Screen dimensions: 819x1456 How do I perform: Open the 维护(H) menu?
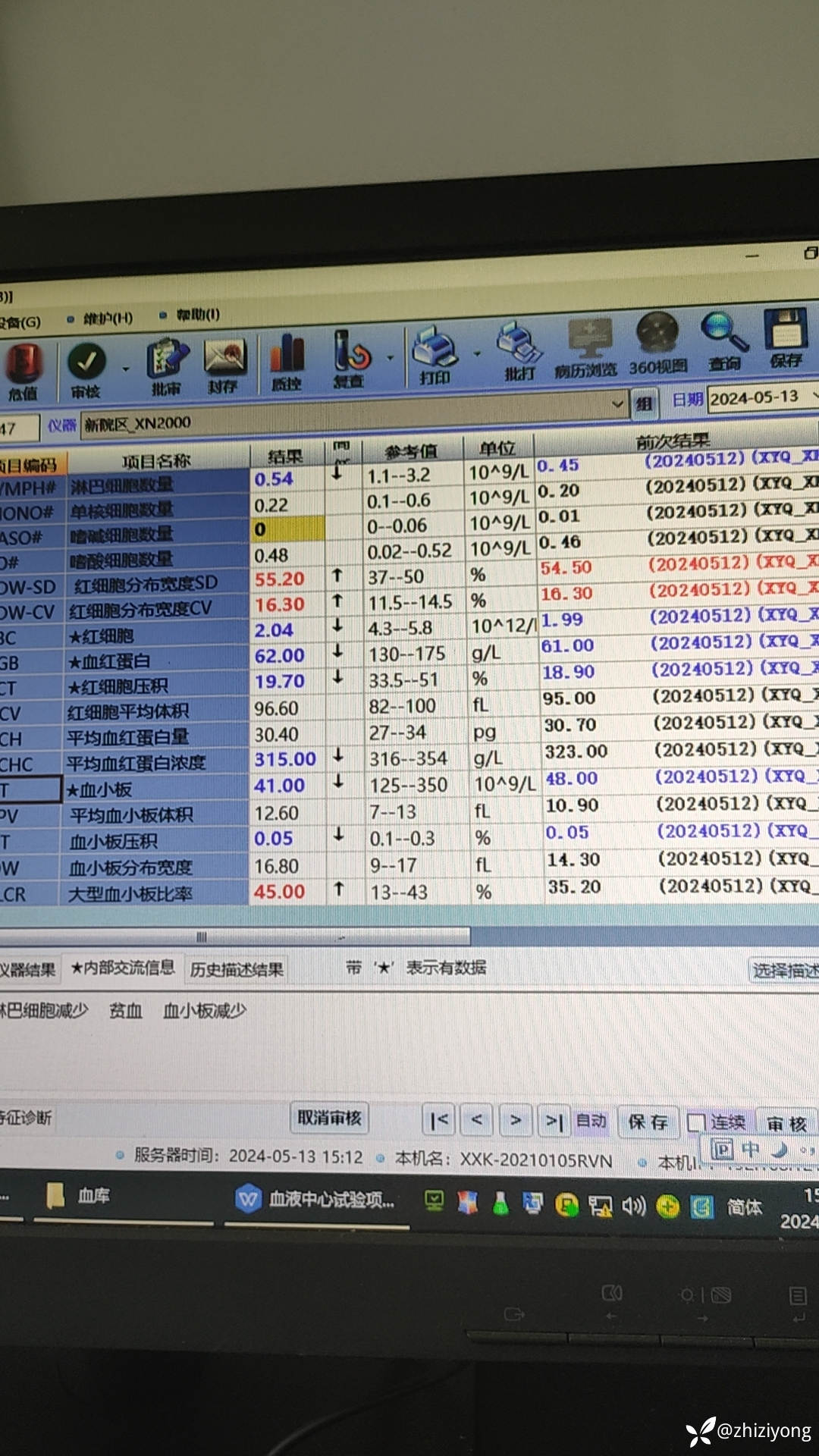[106, 318]
